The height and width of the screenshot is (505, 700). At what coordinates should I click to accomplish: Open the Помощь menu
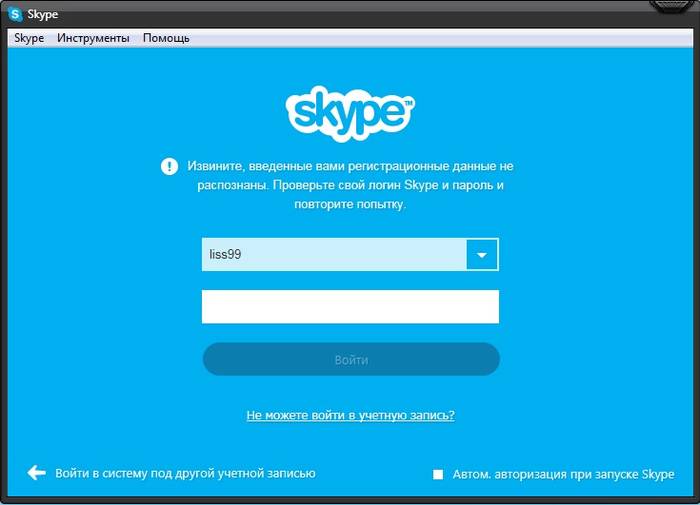pos(166,38)
